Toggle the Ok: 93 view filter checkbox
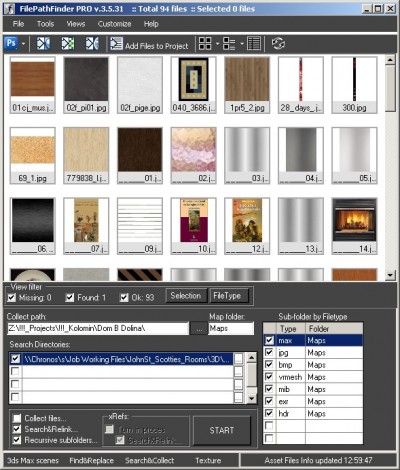 click(124, 297)
